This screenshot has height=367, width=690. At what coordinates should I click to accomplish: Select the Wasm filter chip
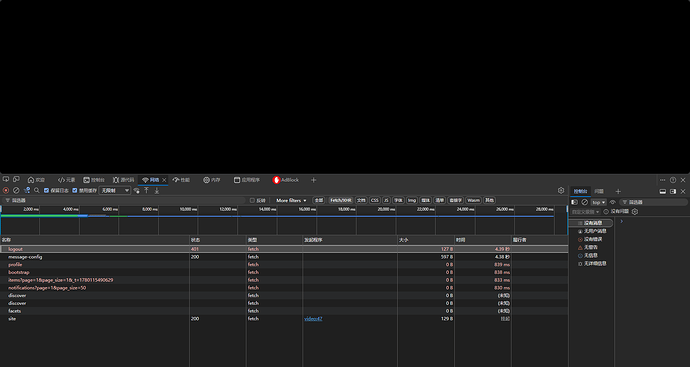pos(473,200)
